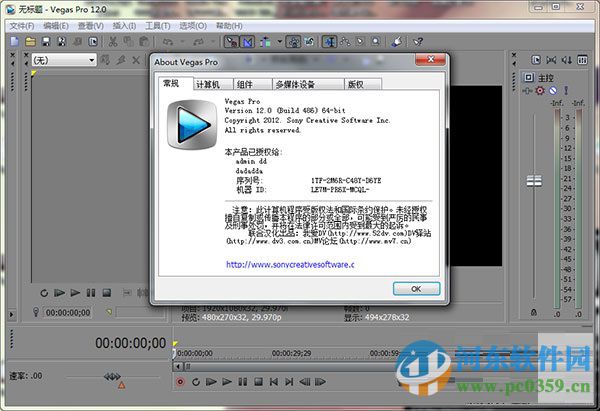The width and height of the screenshot is (600, 411).
Task: Click the Undo arrow icon
Action: pyautogui.click(x=168, y=41)
